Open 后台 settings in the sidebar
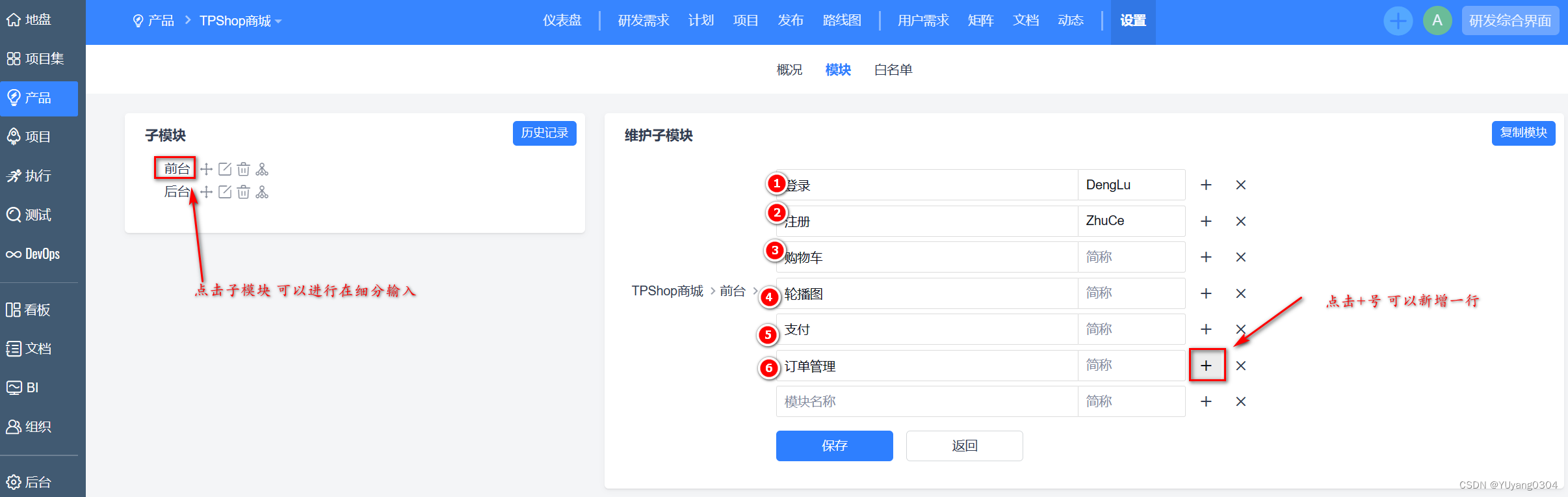Viewport: 1568px width, 497px height. point(29,482)
